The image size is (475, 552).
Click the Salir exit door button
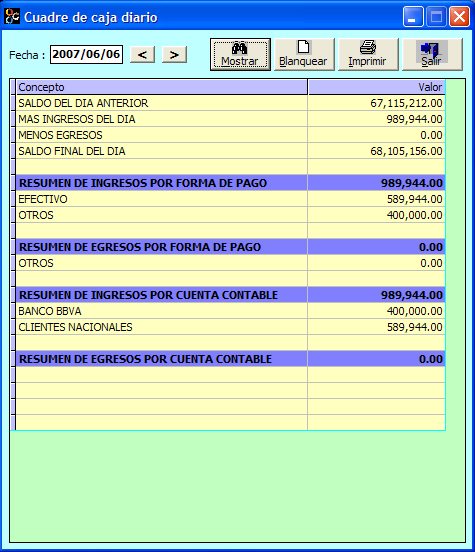(x=432, y=55)
